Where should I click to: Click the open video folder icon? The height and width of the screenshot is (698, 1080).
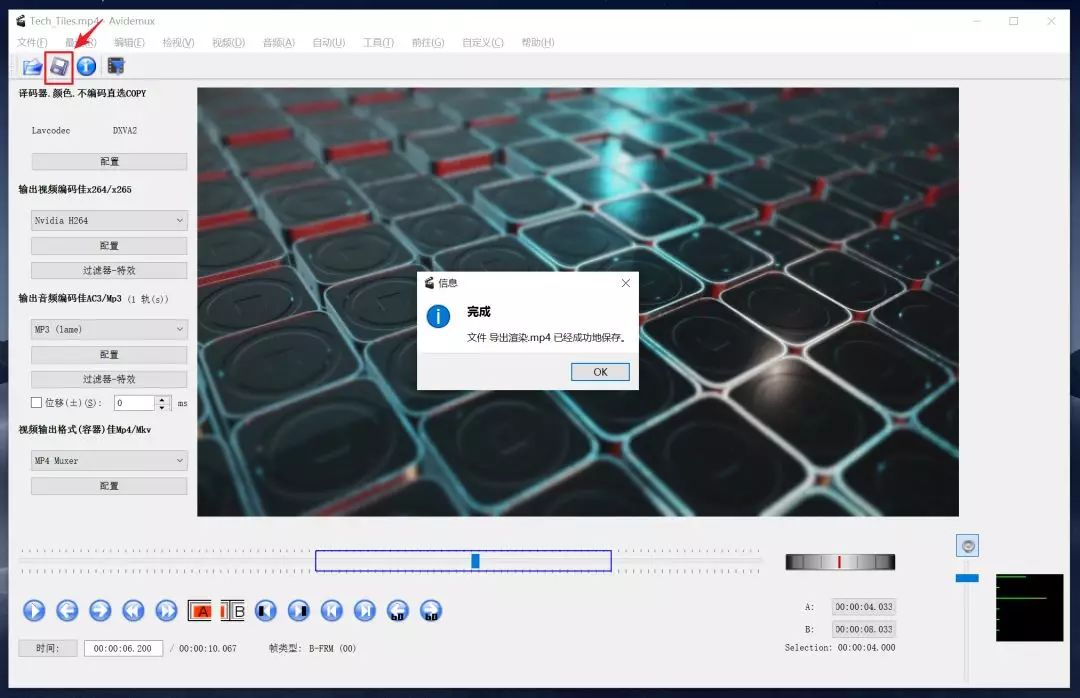pos(32,67)
